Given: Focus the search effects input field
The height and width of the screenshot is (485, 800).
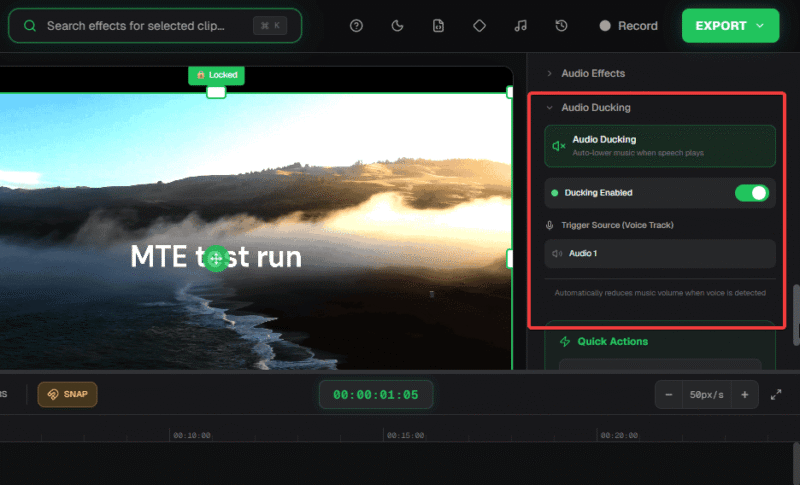Looking at the screenshot, I should point(155,25).
